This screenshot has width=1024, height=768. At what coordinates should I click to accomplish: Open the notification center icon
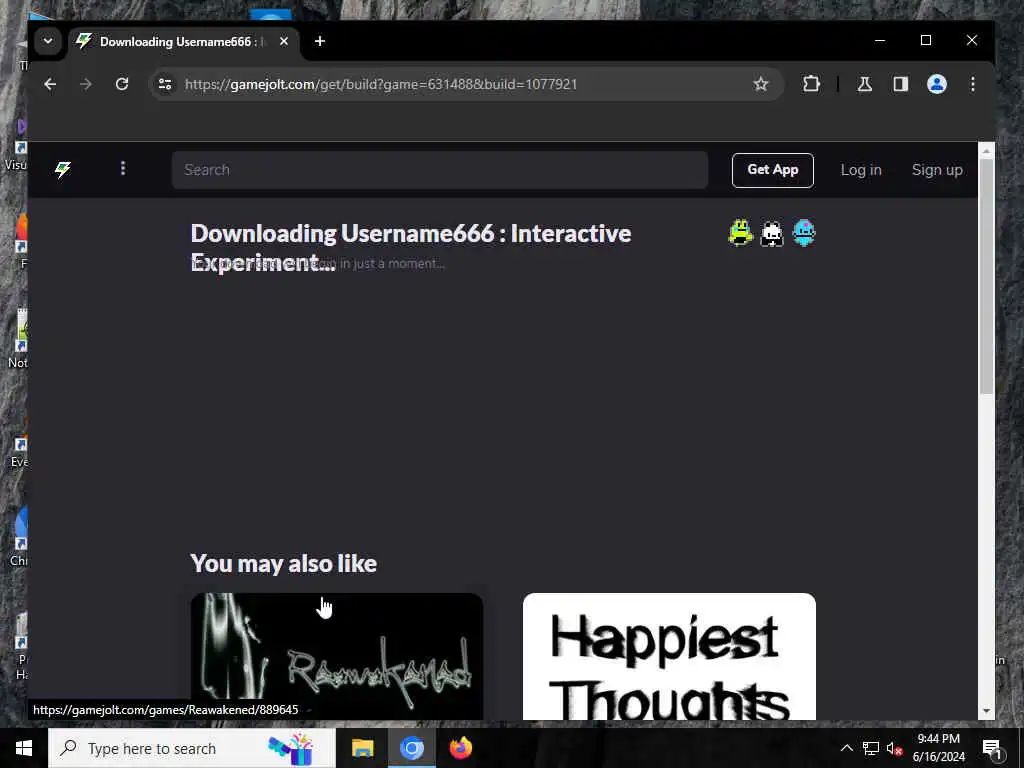click(993, 748)
